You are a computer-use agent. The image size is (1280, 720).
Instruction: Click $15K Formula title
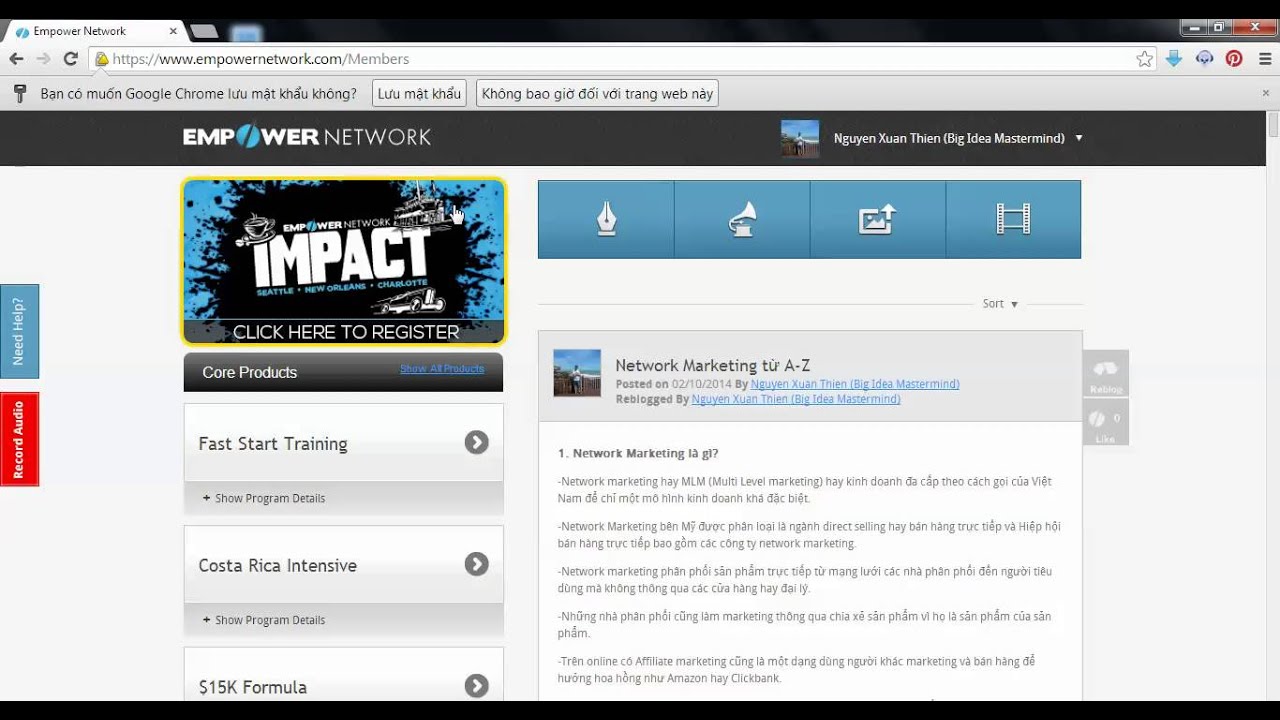(253, 688)
